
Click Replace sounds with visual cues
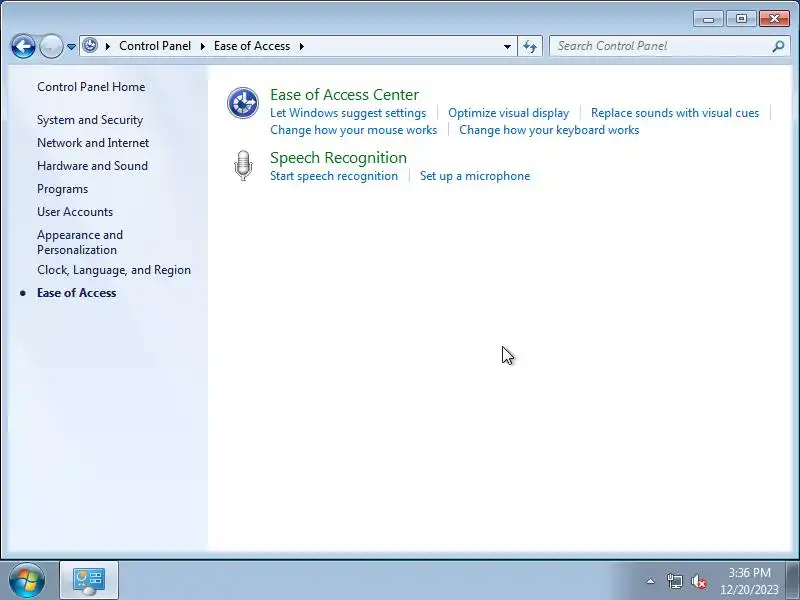(674, 113)
